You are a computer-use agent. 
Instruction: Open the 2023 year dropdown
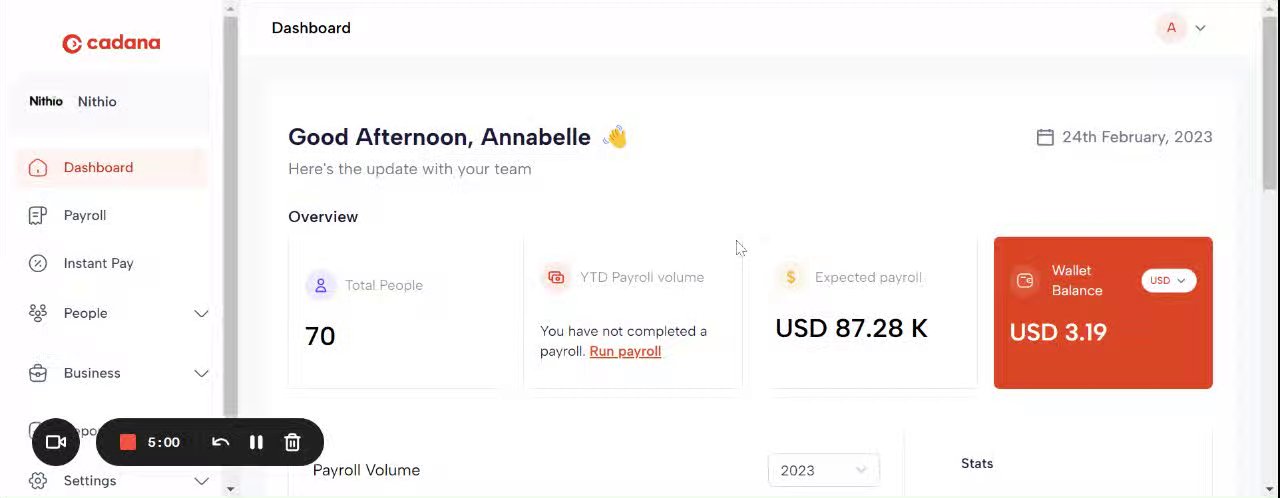tap(823, 470)
